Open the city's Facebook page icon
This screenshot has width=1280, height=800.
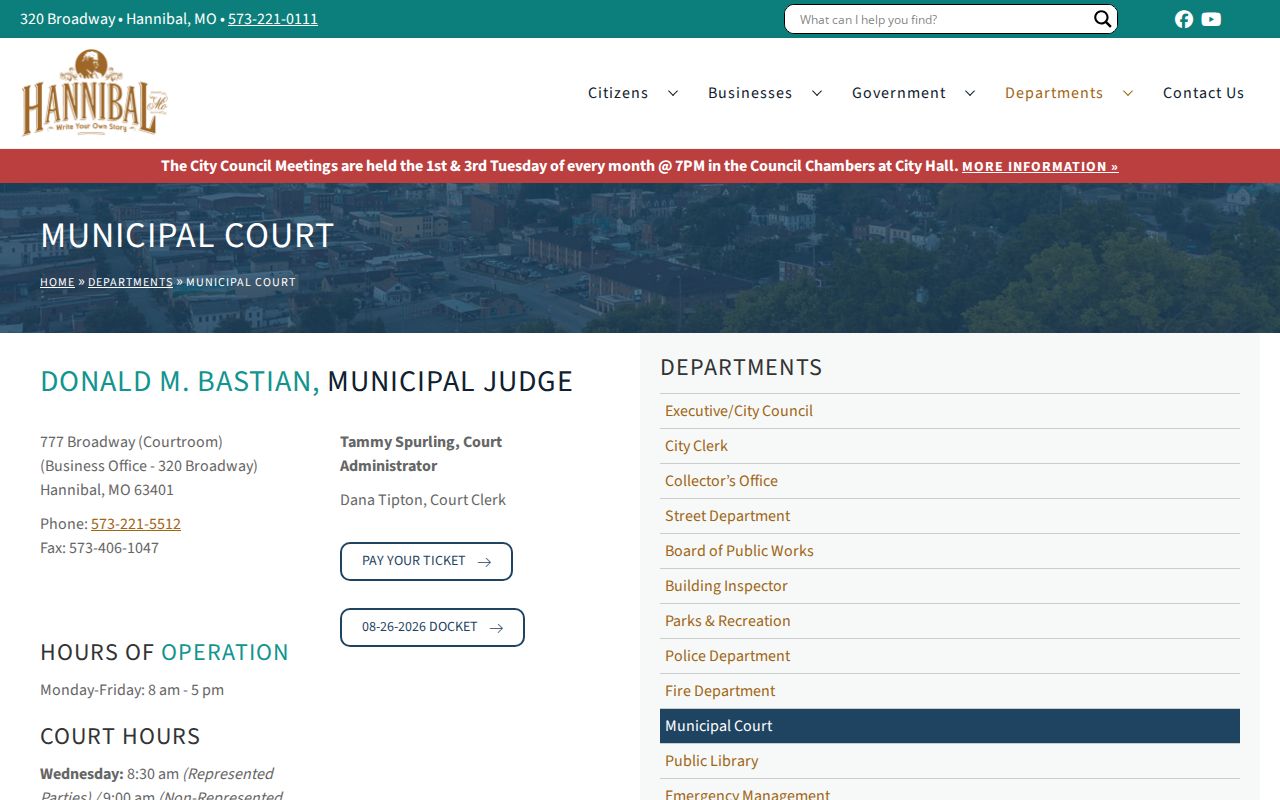[x=1184, y=19]
